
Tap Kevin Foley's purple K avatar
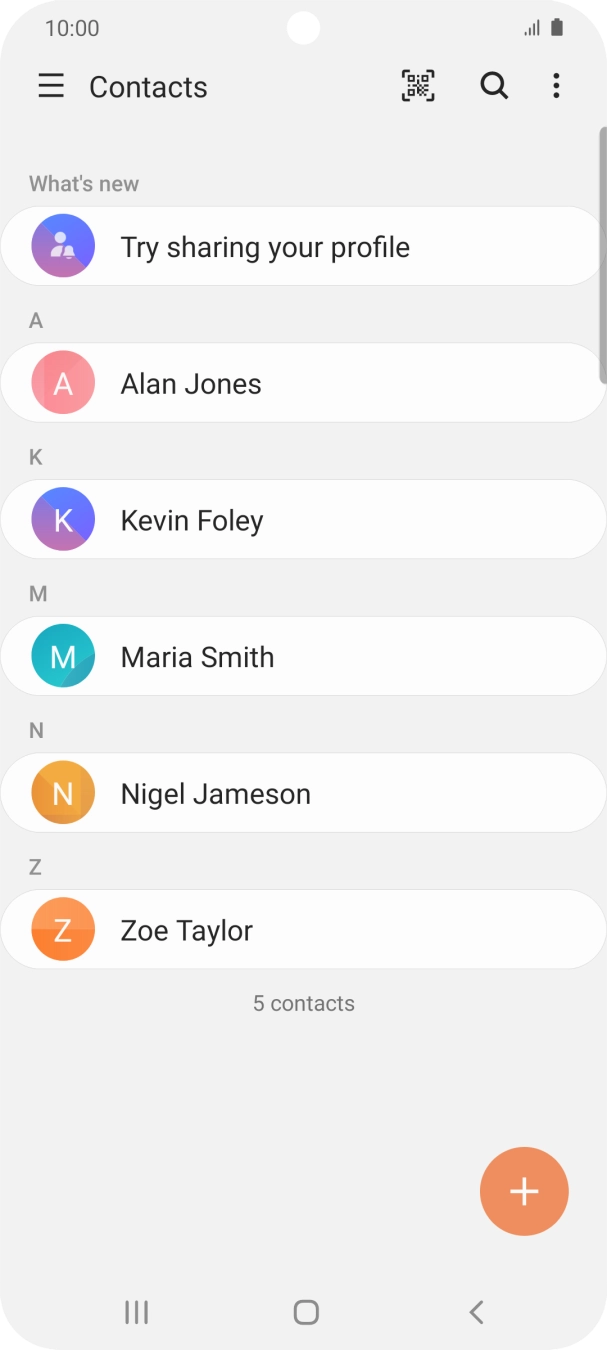coord(63,520)
